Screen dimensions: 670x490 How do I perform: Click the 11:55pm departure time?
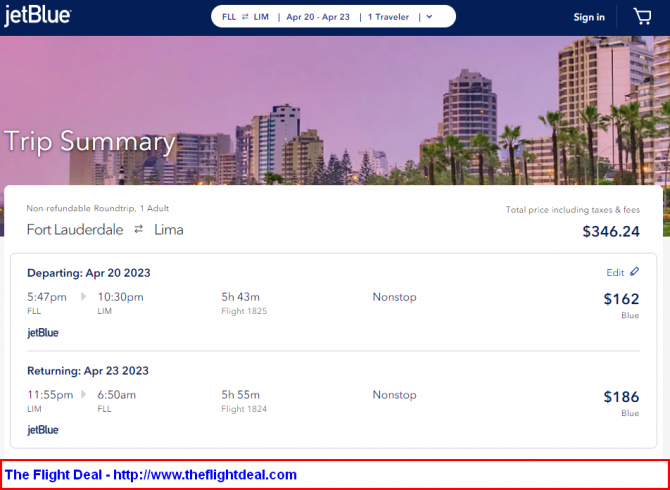click(50, 395)
